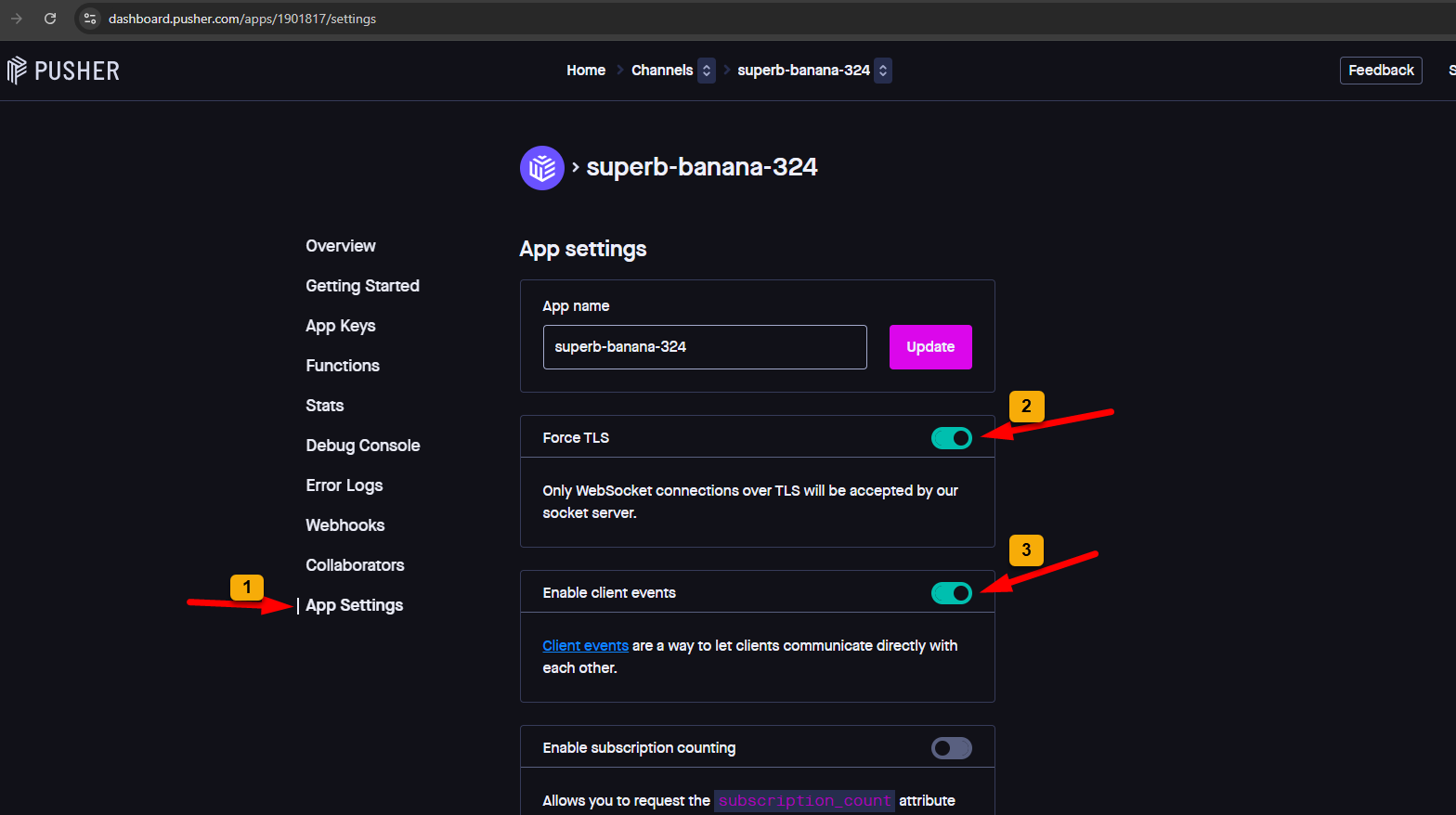
Task: Click the Force TLS label
Action: pos(576,438)
